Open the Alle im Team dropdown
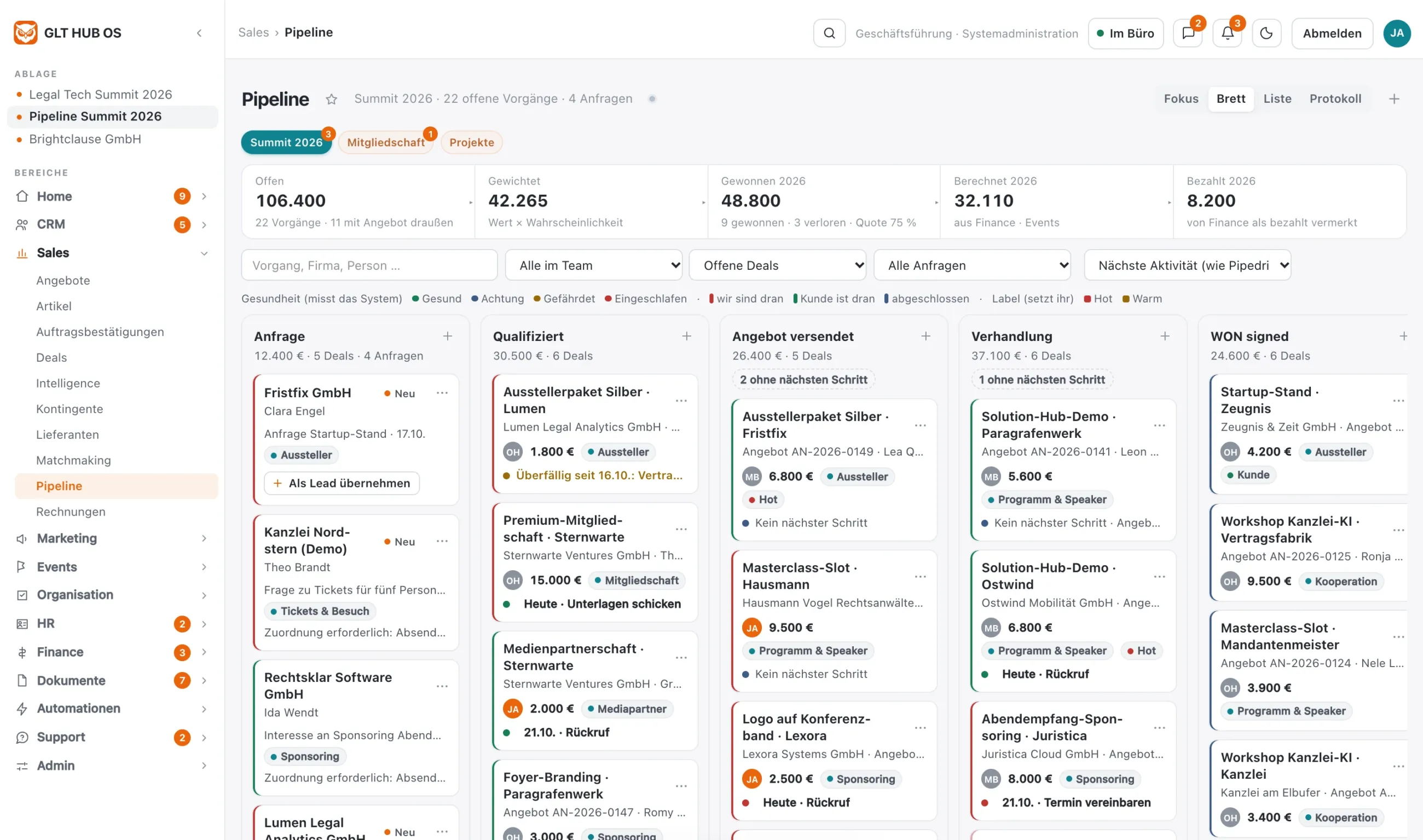Image resolution: width=1423 pixels, height=840 pixels. pos(593,265)
